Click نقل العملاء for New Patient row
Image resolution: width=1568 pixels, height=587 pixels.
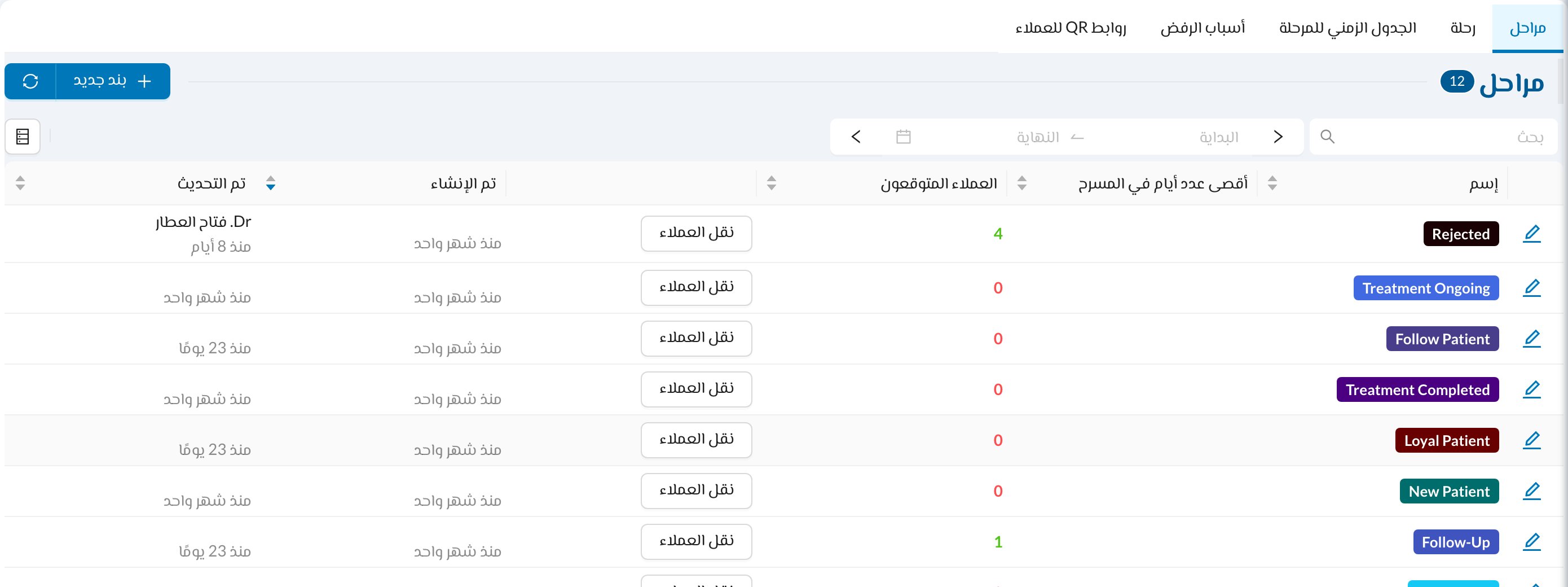697,491
